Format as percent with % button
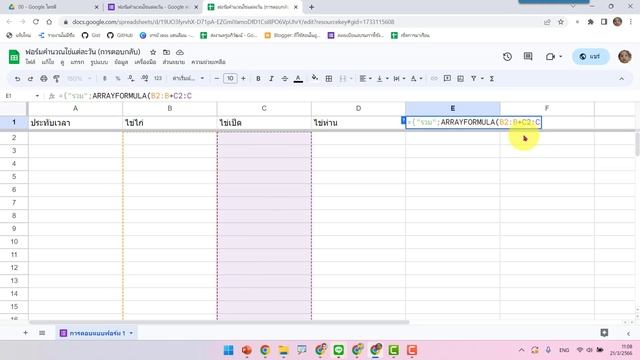640x360 pixels. tap(118, 78)
